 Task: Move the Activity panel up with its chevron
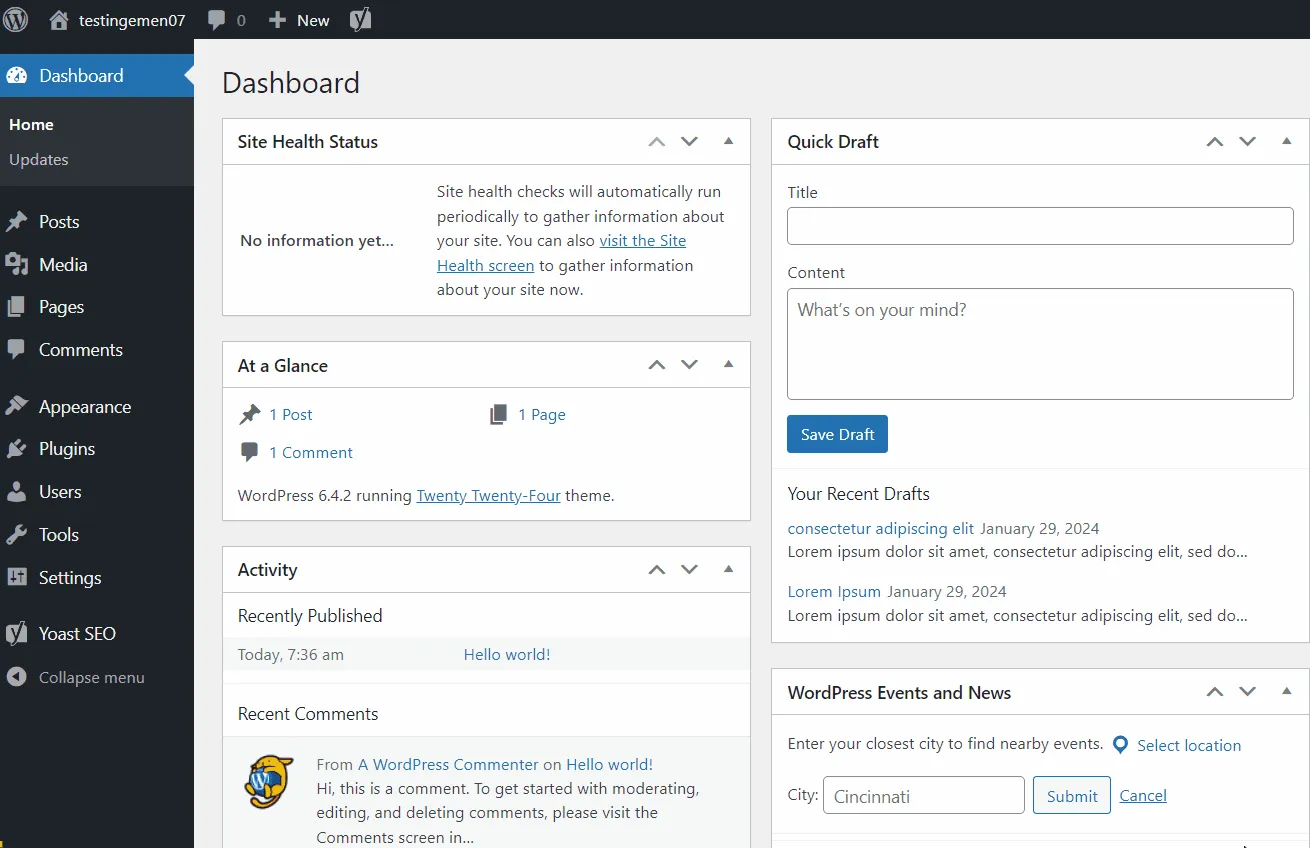point(657,569)
